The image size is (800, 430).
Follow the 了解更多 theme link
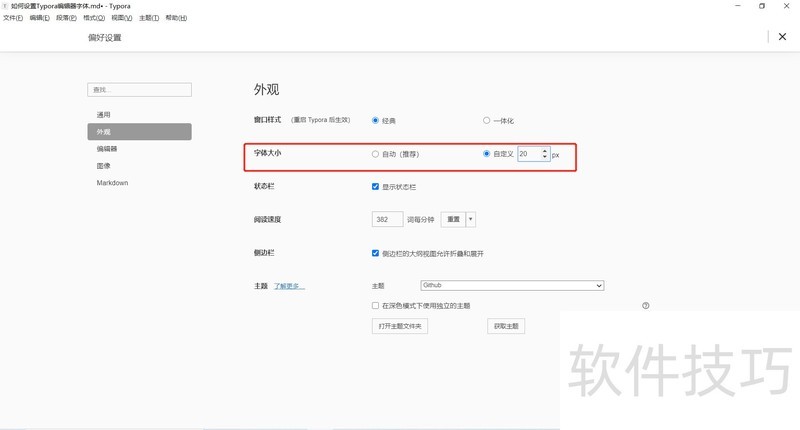[289, 286]
